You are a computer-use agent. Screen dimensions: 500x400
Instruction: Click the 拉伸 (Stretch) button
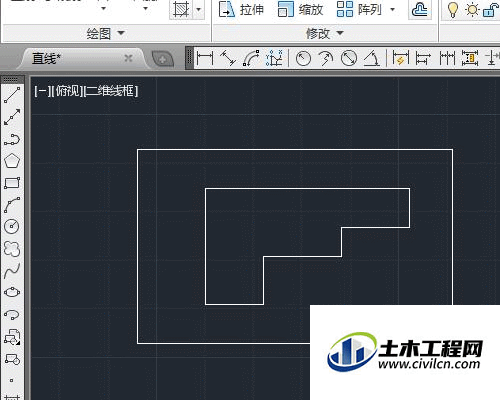pyautogui.click(x=241, y=10)
